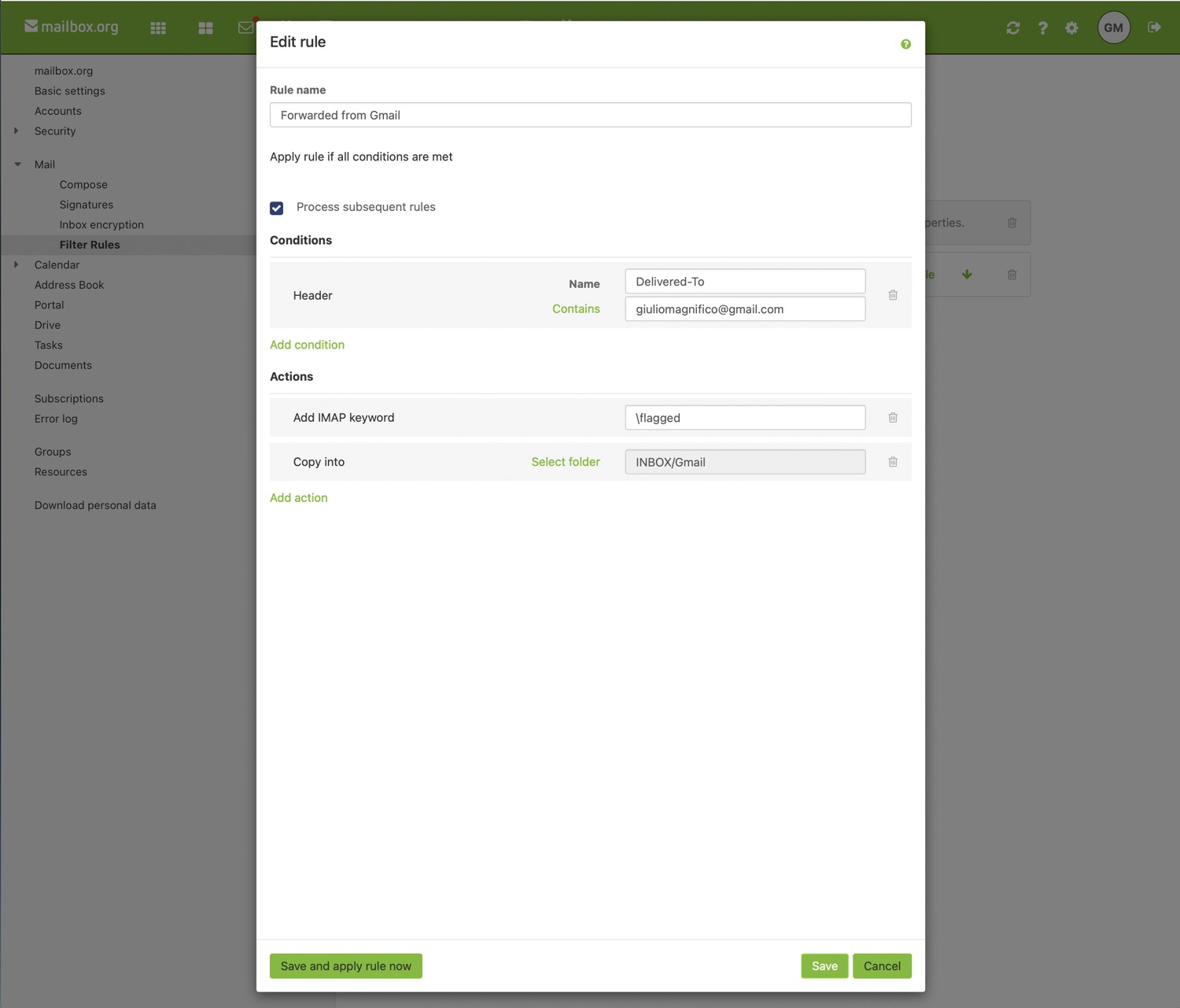Open Subscriptions settings
The width and height of the screenshot is (1180, 1008).
tap(69, 399)
